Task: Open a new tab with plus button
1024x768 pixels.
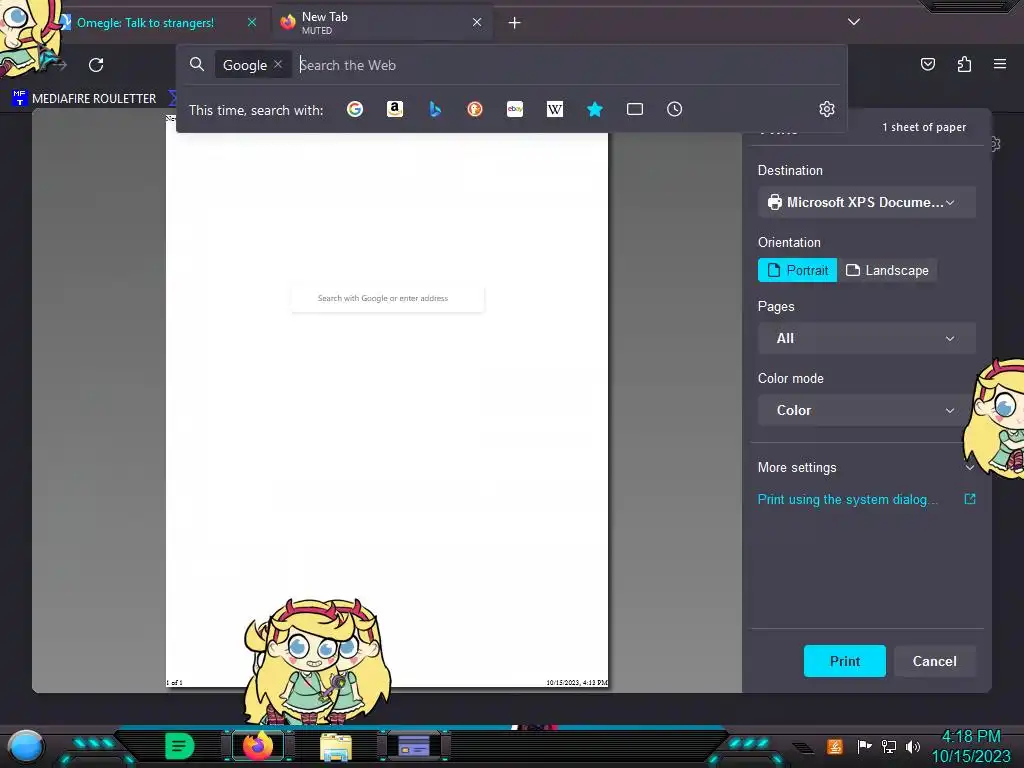Action: pos(515,23)
